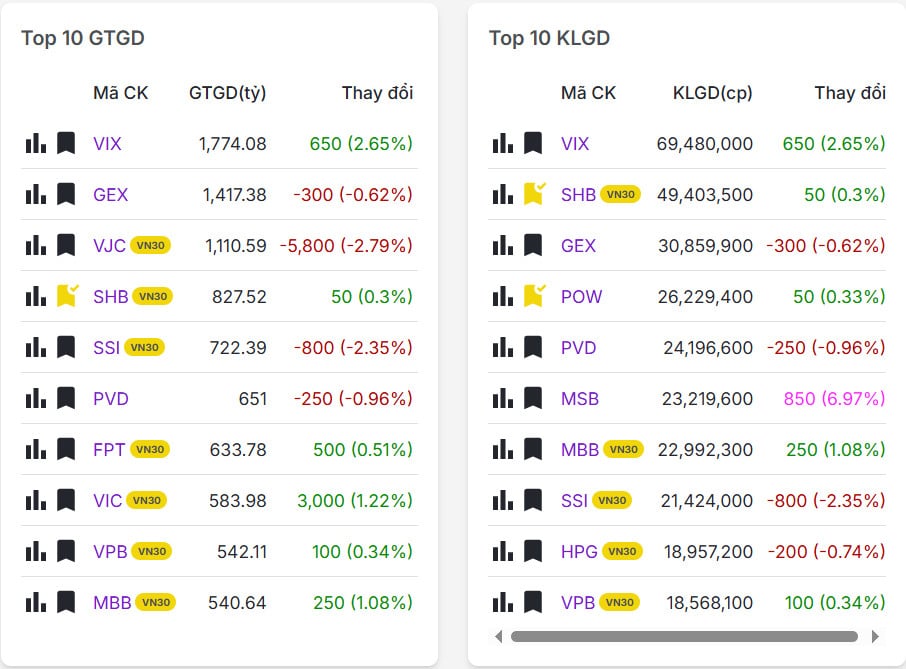Screen dimensions: 906x669
Task: Click right scroll arrow of KLGD table
Action: (x=876, y=636)
